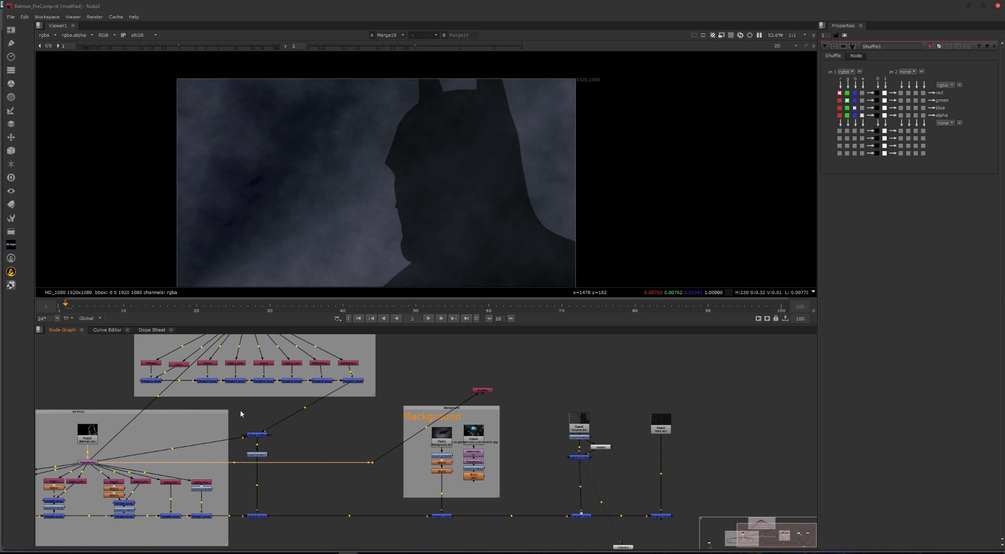Open the 3D nodes cube icon

pos(11,151)
